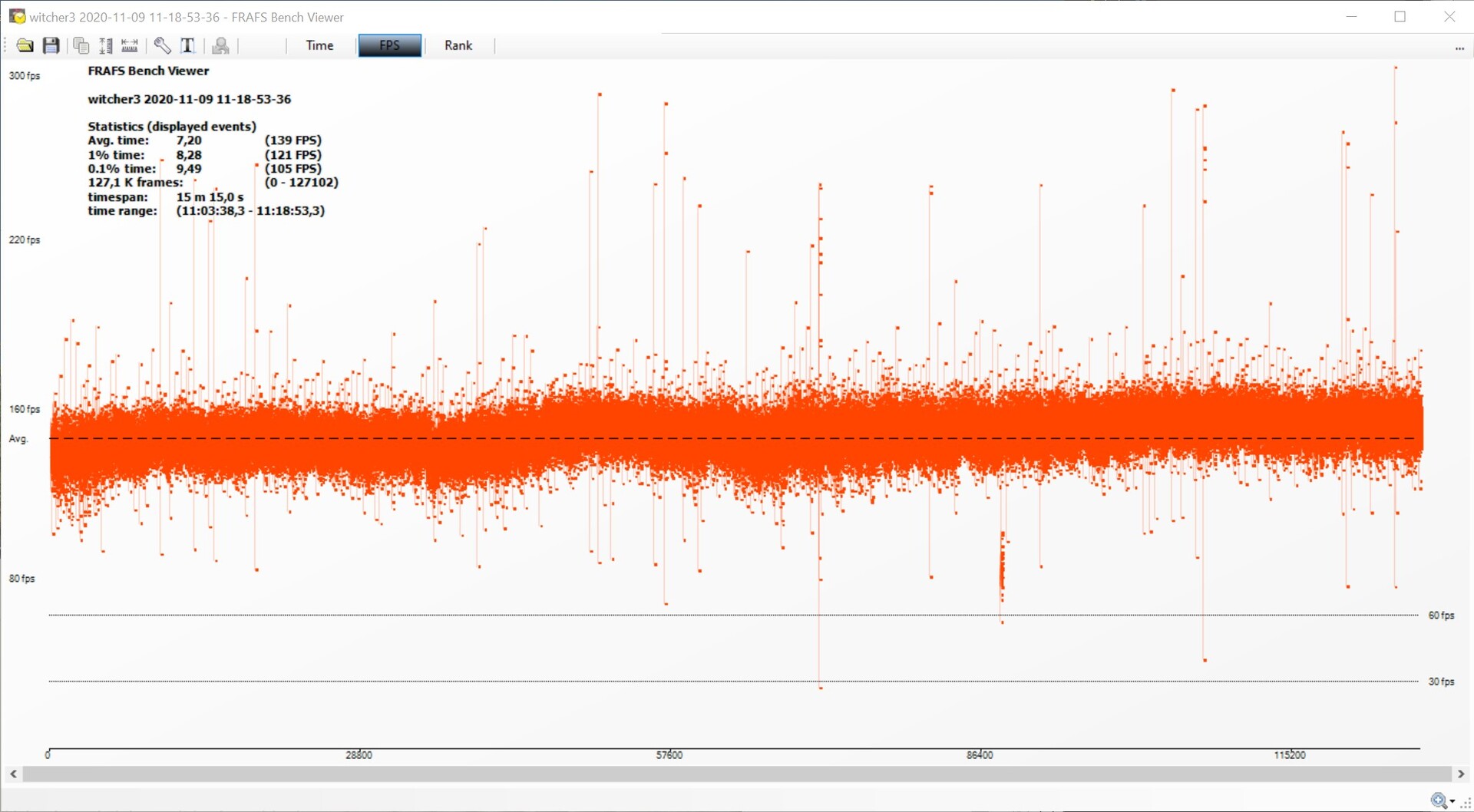Open the zoom dropdown arrow
1474x812 pixels.
(x=1453, y=801)
